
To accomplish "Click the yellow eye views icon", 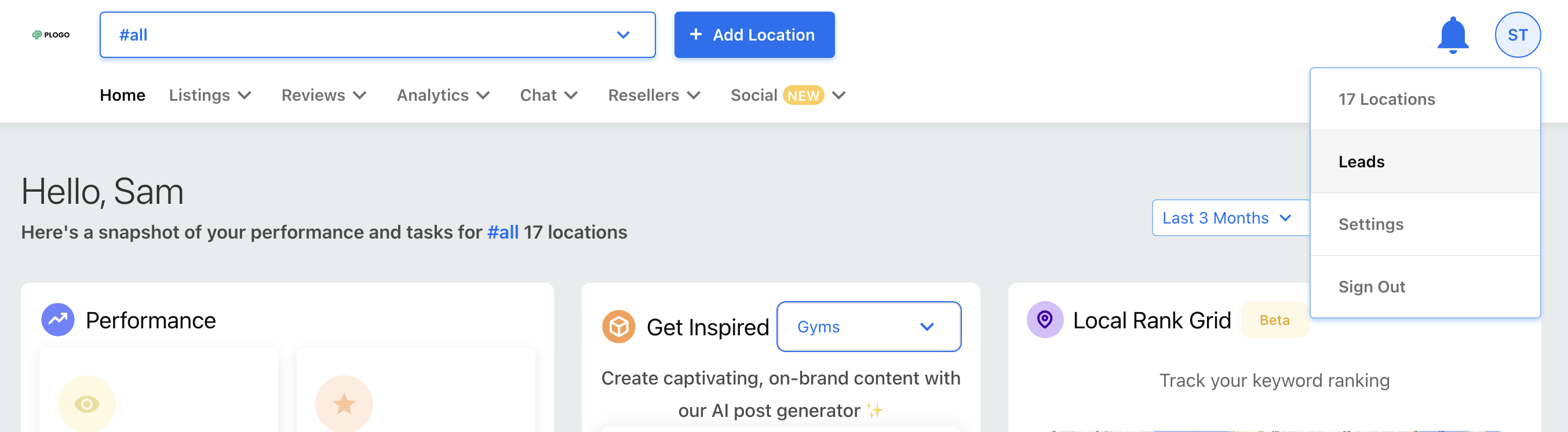I will (x=86, y=404).
